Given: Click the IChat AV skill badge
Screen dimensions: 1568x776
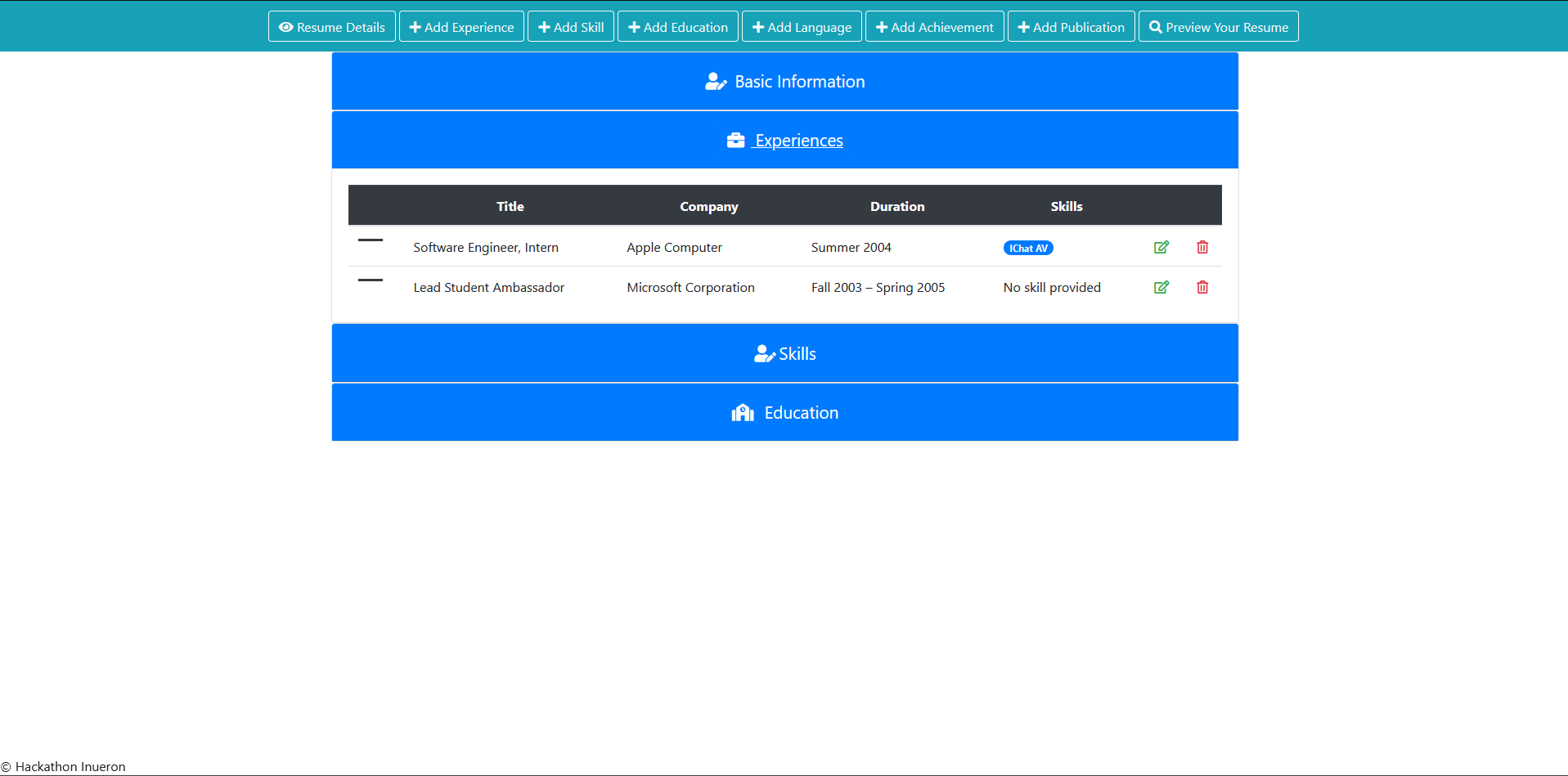Looking at the screenshot, I should (x=1028, y=247).
